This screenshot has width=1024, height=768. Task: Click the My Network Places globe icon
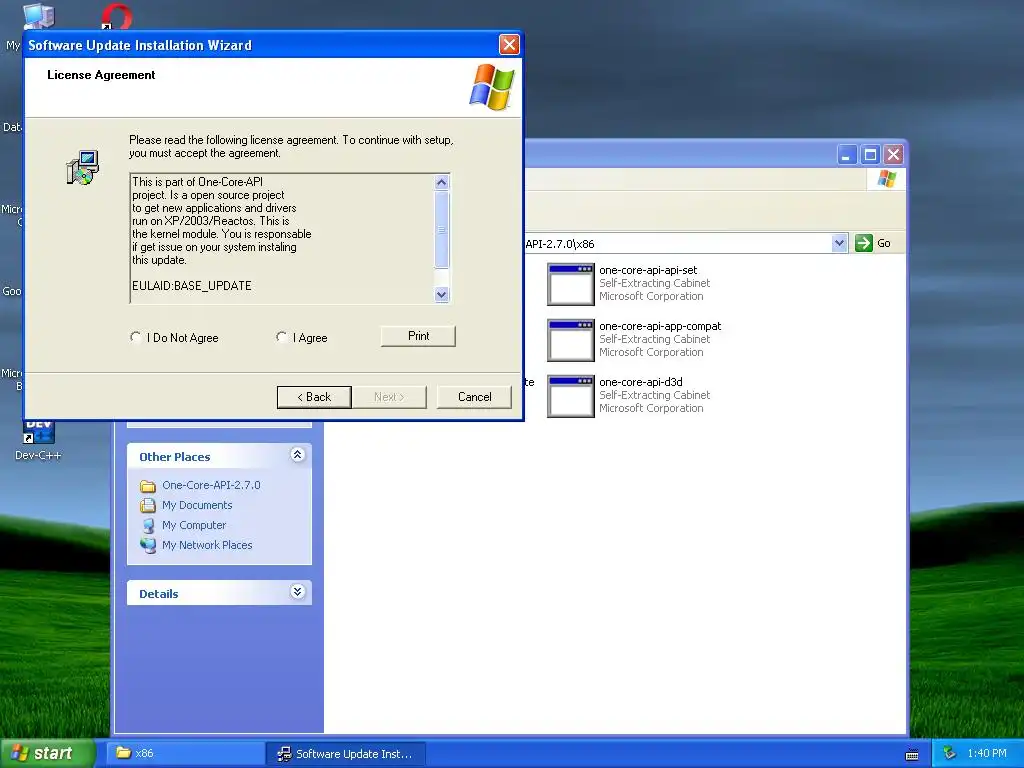click(x=148, y=545)
